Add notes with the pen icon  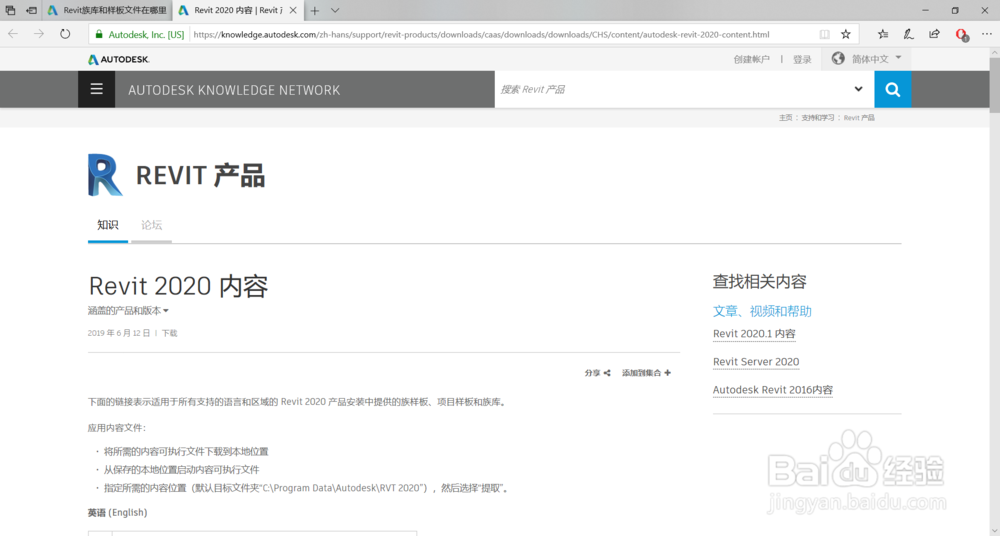(x=909, y=34)
